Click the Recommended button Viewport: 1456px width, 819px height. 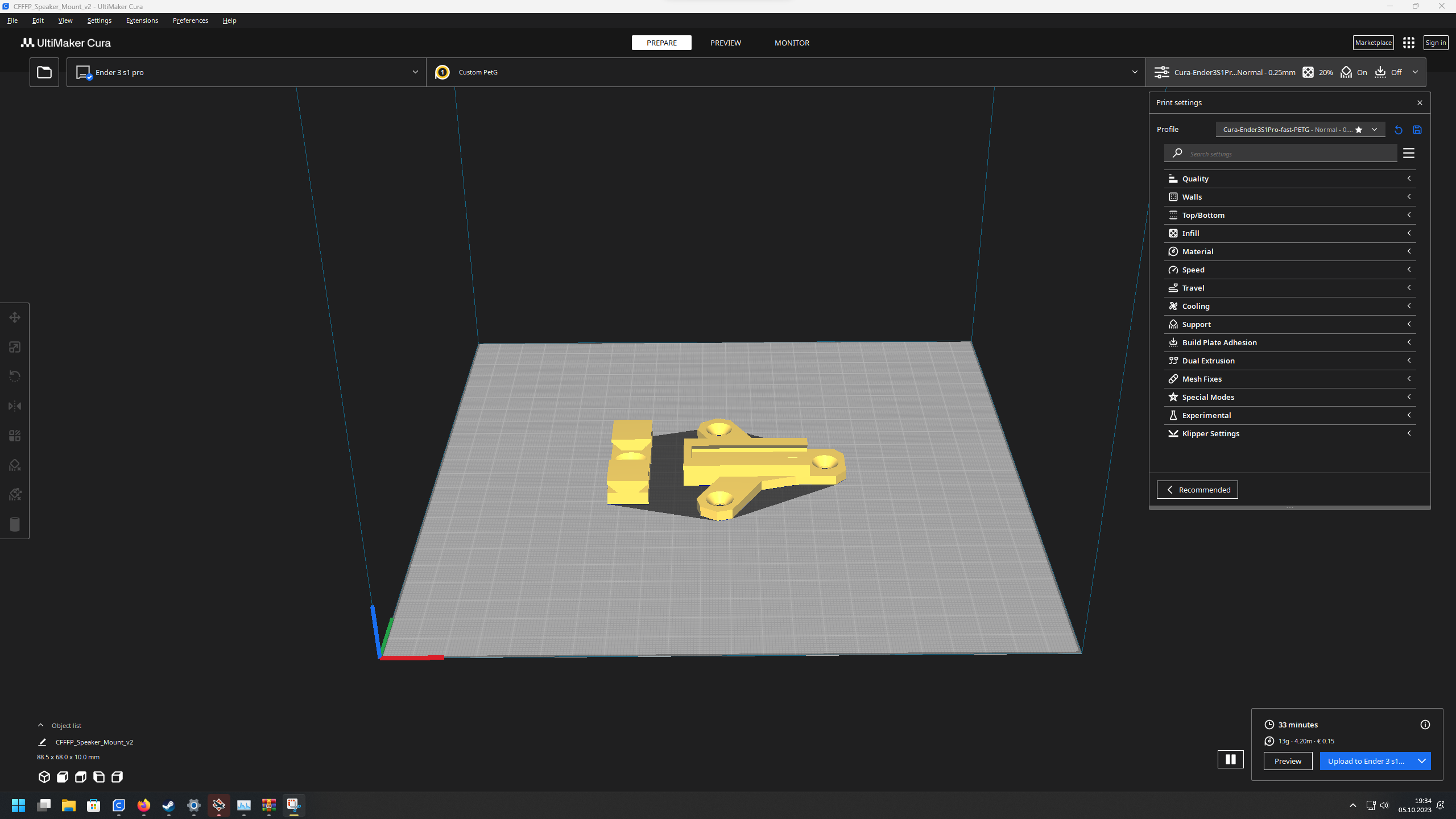click(x=1197, y=490)
